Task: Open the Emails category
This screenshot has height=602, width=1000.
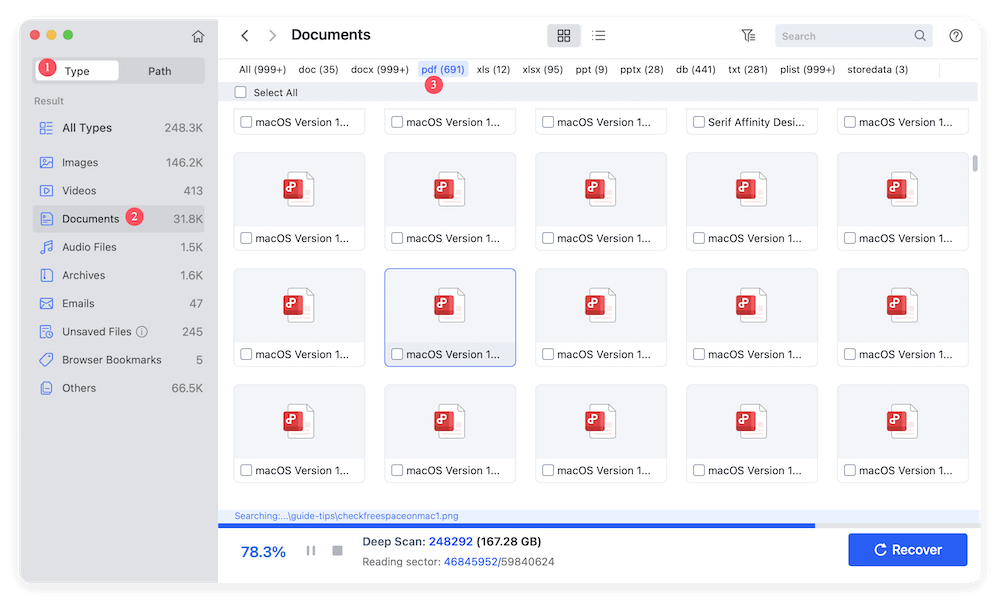Action: coord(88,302)
